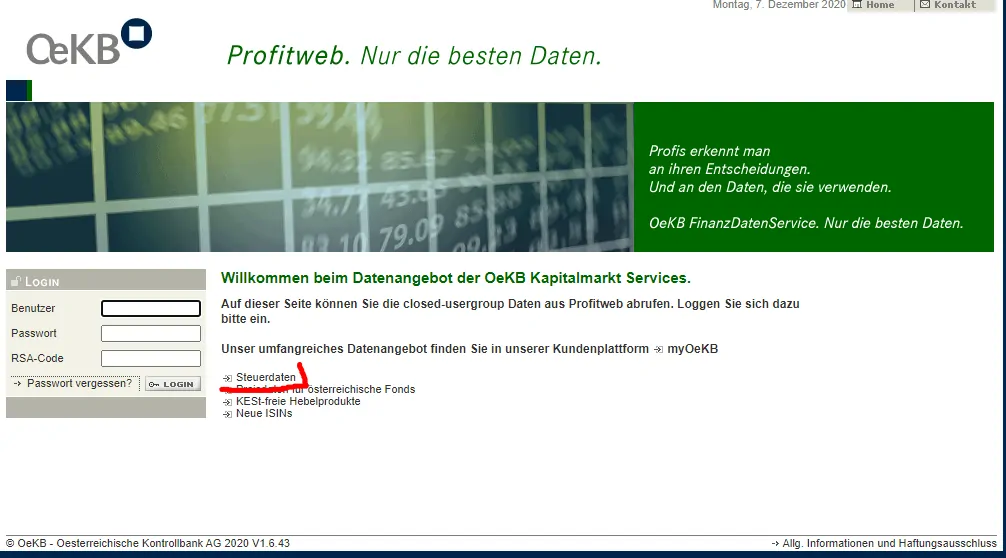1006x558 pixels.
Task: Focus the Passwort input field
Action: click(151, 334)
